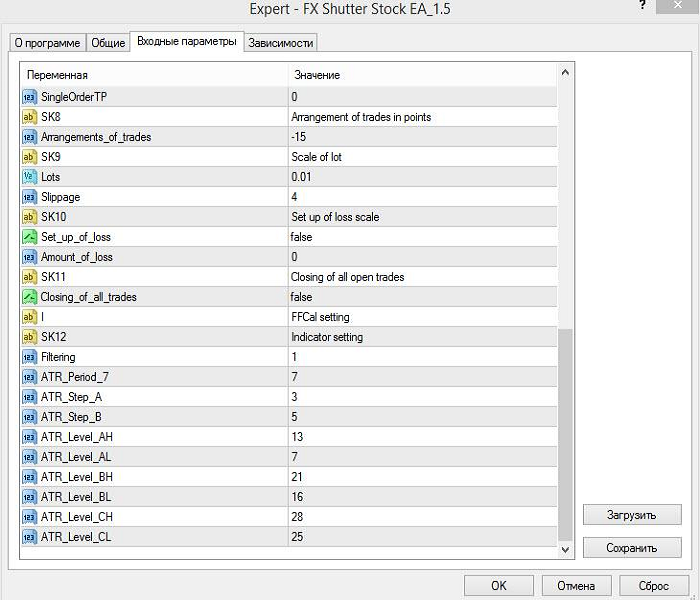
Task: Click the double-type icon beside Lots
Action: click(x=29, y=177)
